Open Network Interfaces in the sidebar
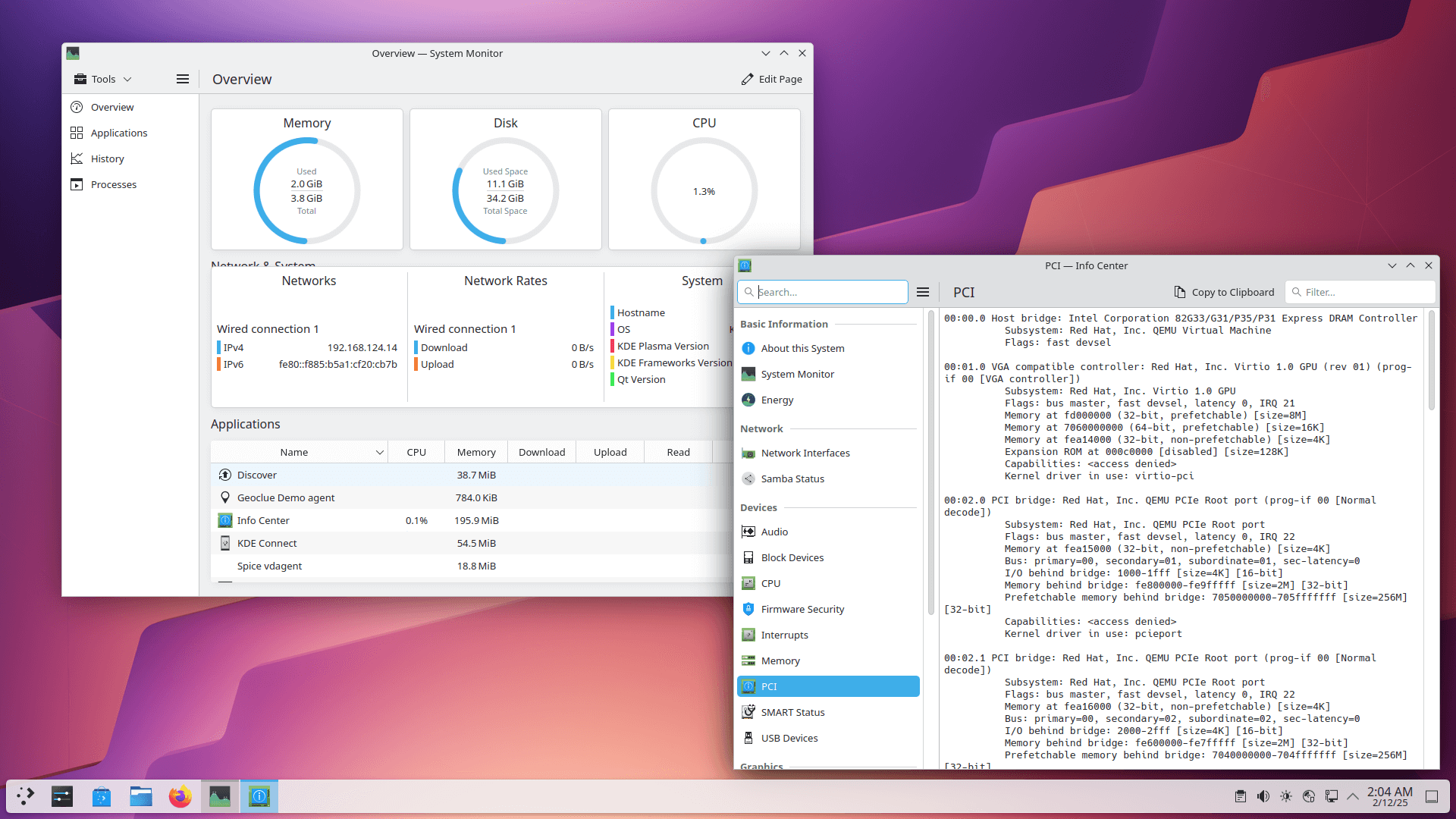 coord(805,453)
